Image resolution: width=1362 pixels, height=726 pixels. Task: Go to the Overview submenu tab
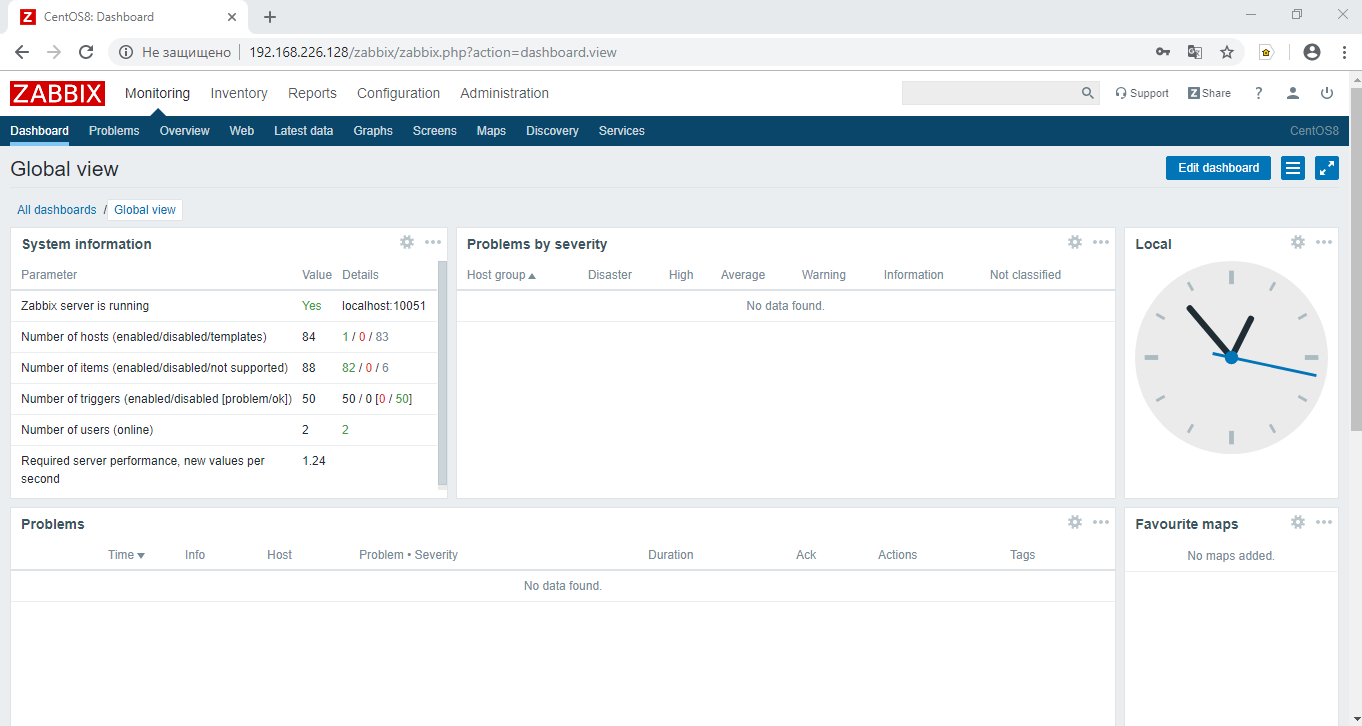(185, 131)
